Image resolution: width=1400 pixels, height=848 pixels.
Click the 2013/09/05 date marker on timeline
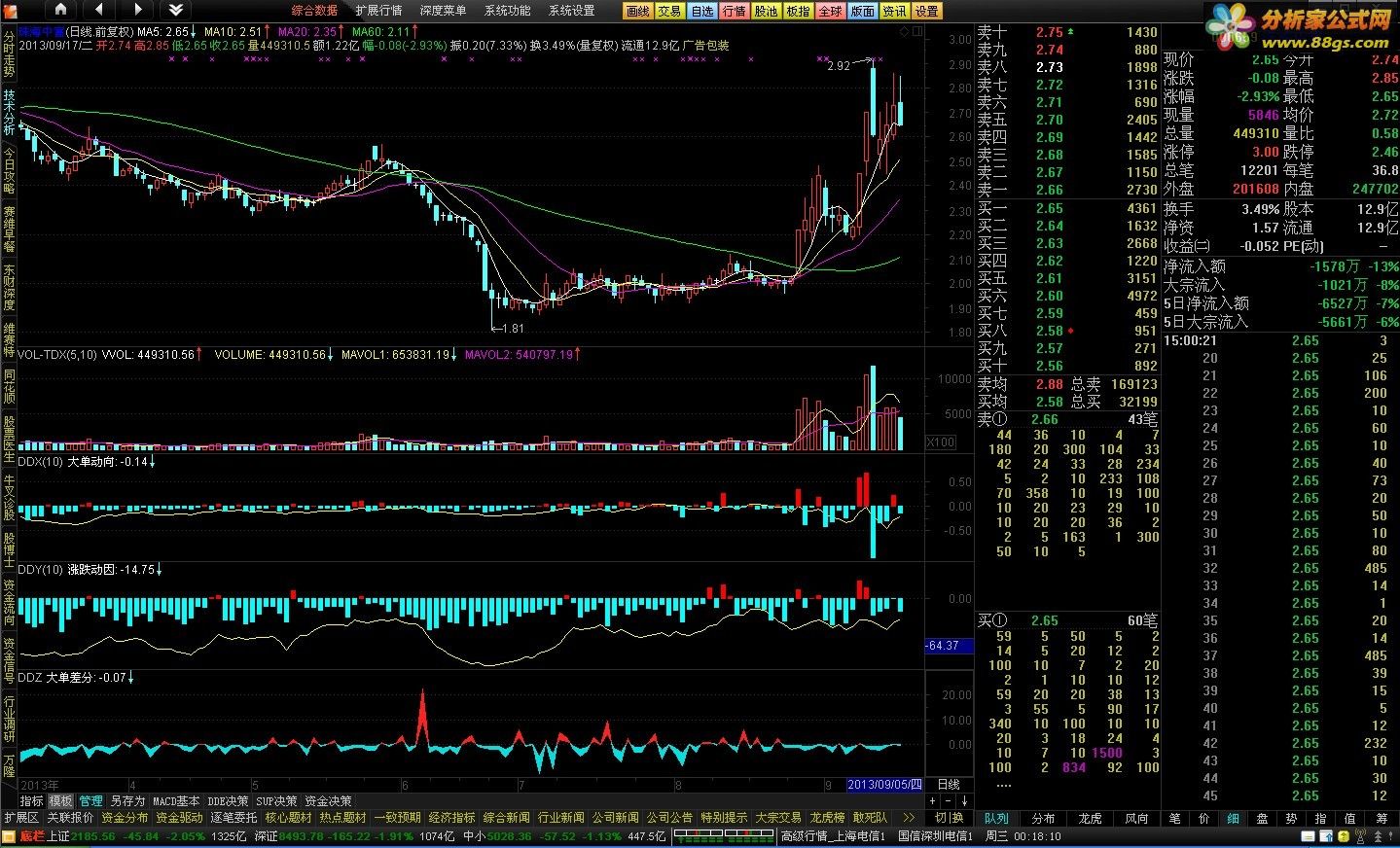[883, 784]
